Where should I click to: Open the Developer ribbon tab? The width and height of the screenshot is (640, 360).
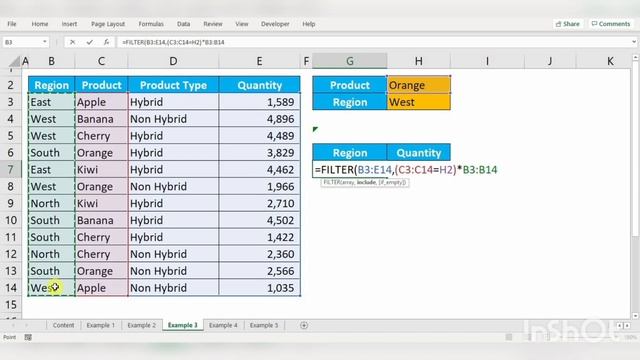[x=275, y=24]
